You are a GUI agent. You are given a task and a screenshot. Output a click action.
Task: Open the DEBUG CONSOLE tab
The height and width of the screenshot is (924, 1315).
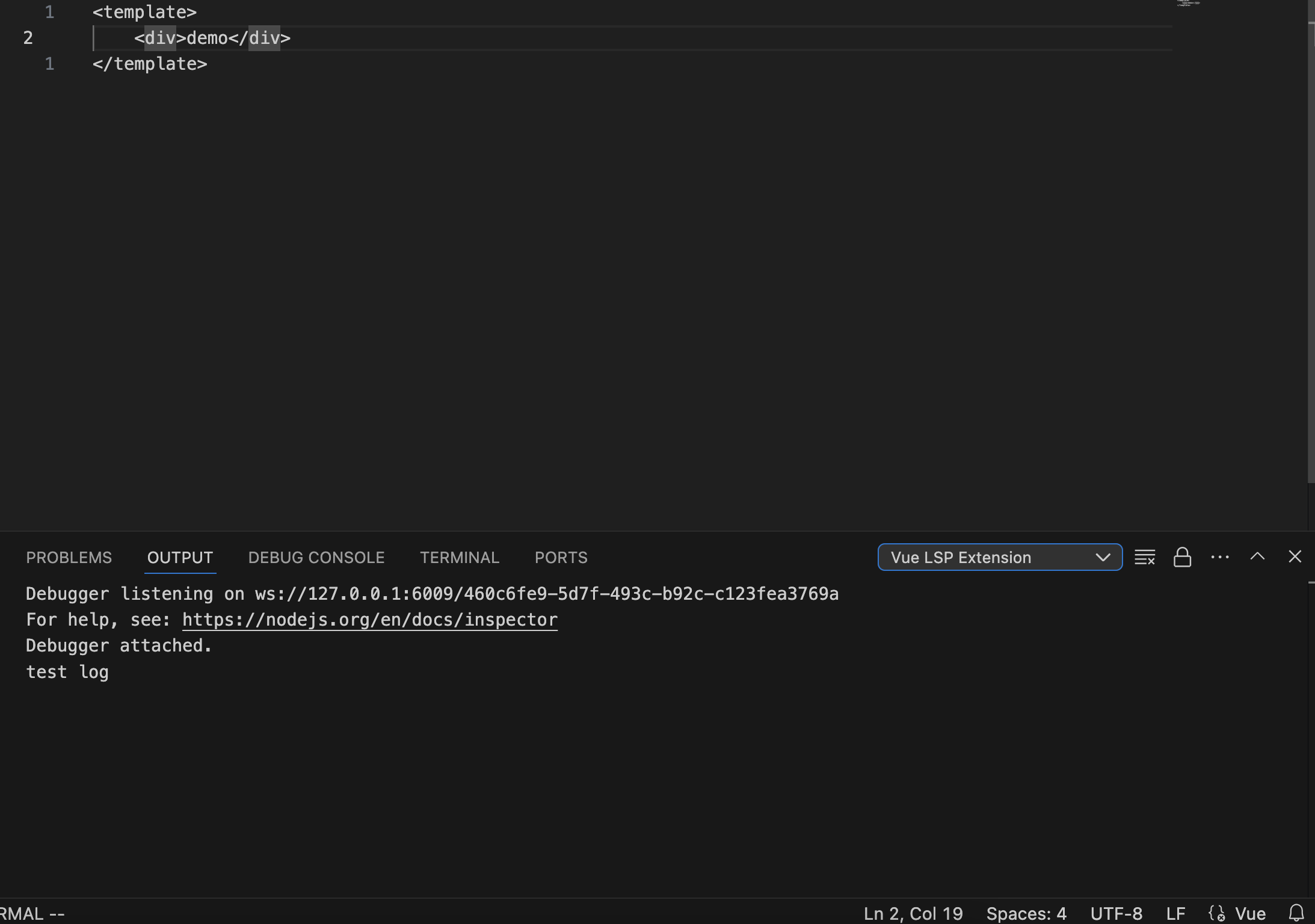(x=316, y=558)
